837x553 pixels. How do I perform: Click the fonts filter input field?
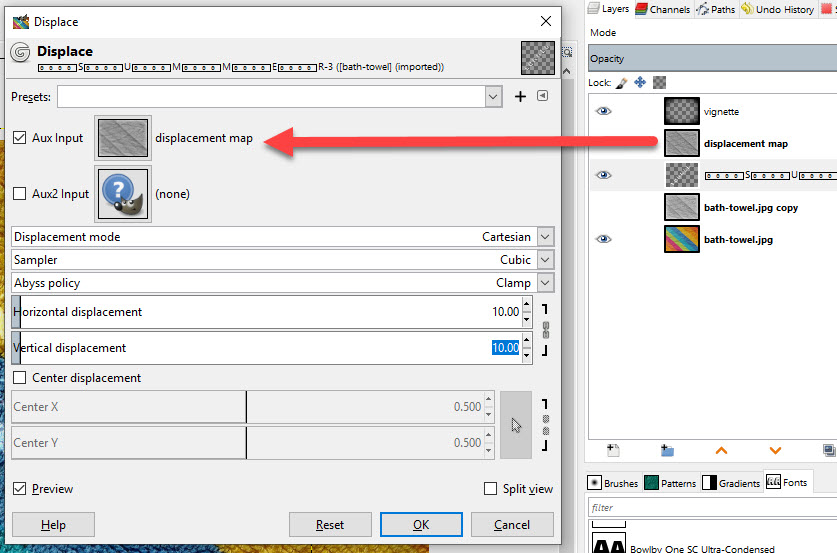(x=713, y=507)
